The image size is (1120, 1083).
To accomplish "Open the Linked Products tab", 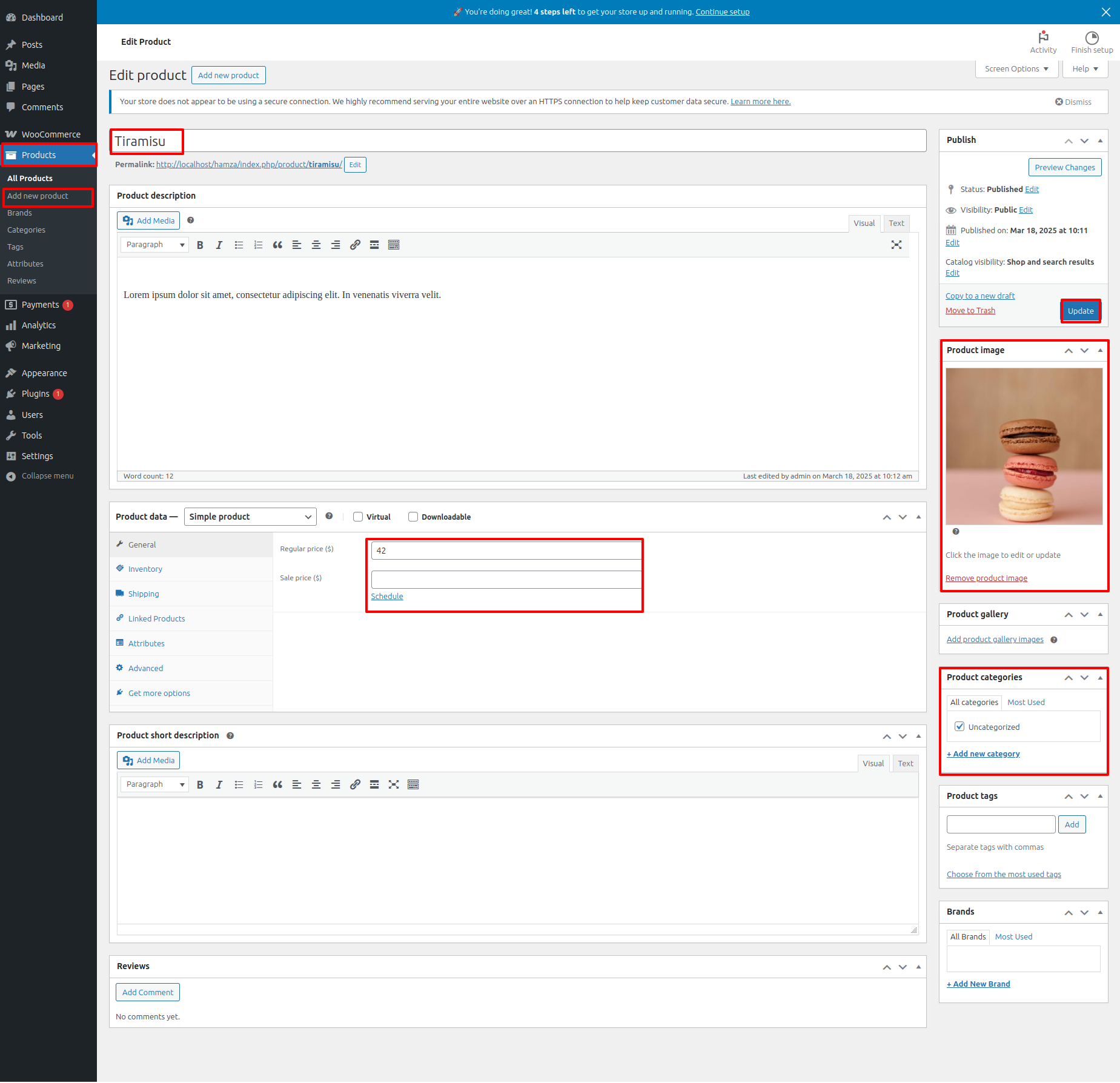I will 191,618.
